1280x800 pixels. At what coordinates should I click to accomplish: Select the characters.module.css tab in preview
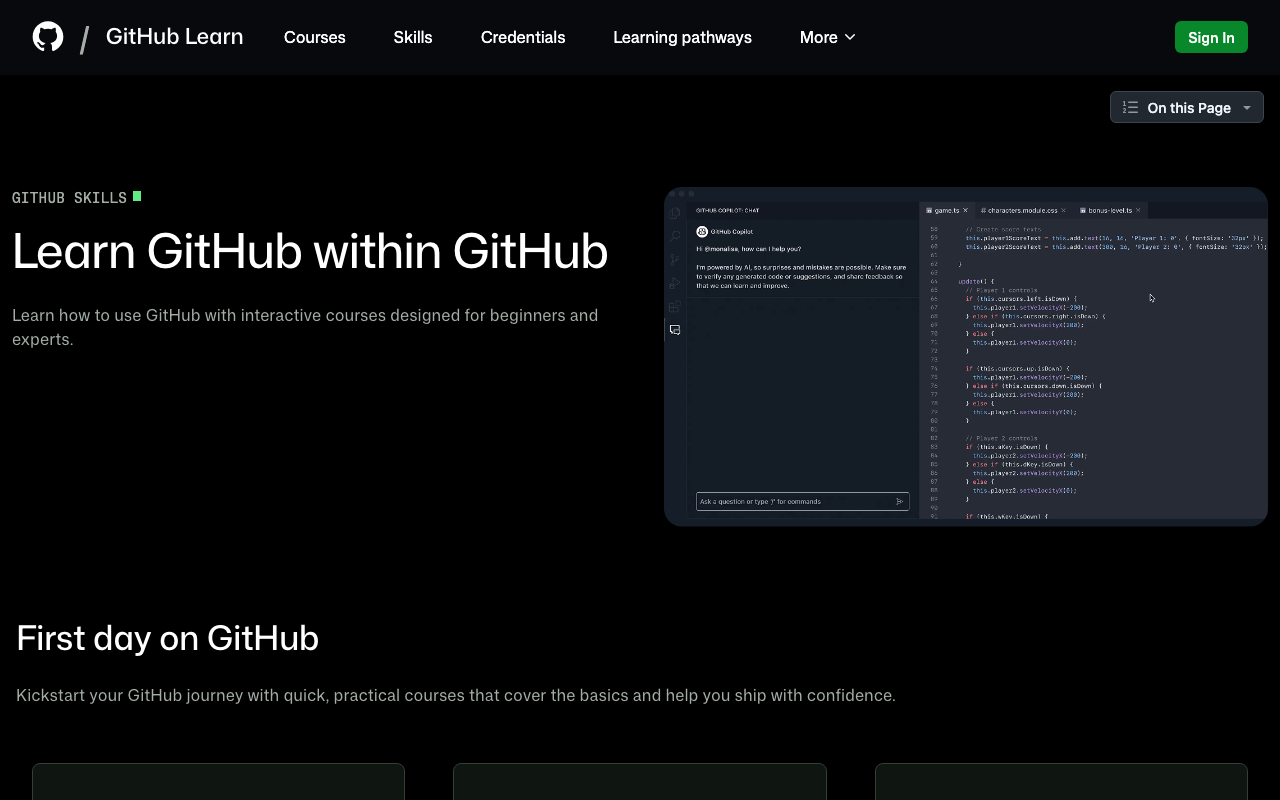pyautogui.click(x=1023, y=210)
